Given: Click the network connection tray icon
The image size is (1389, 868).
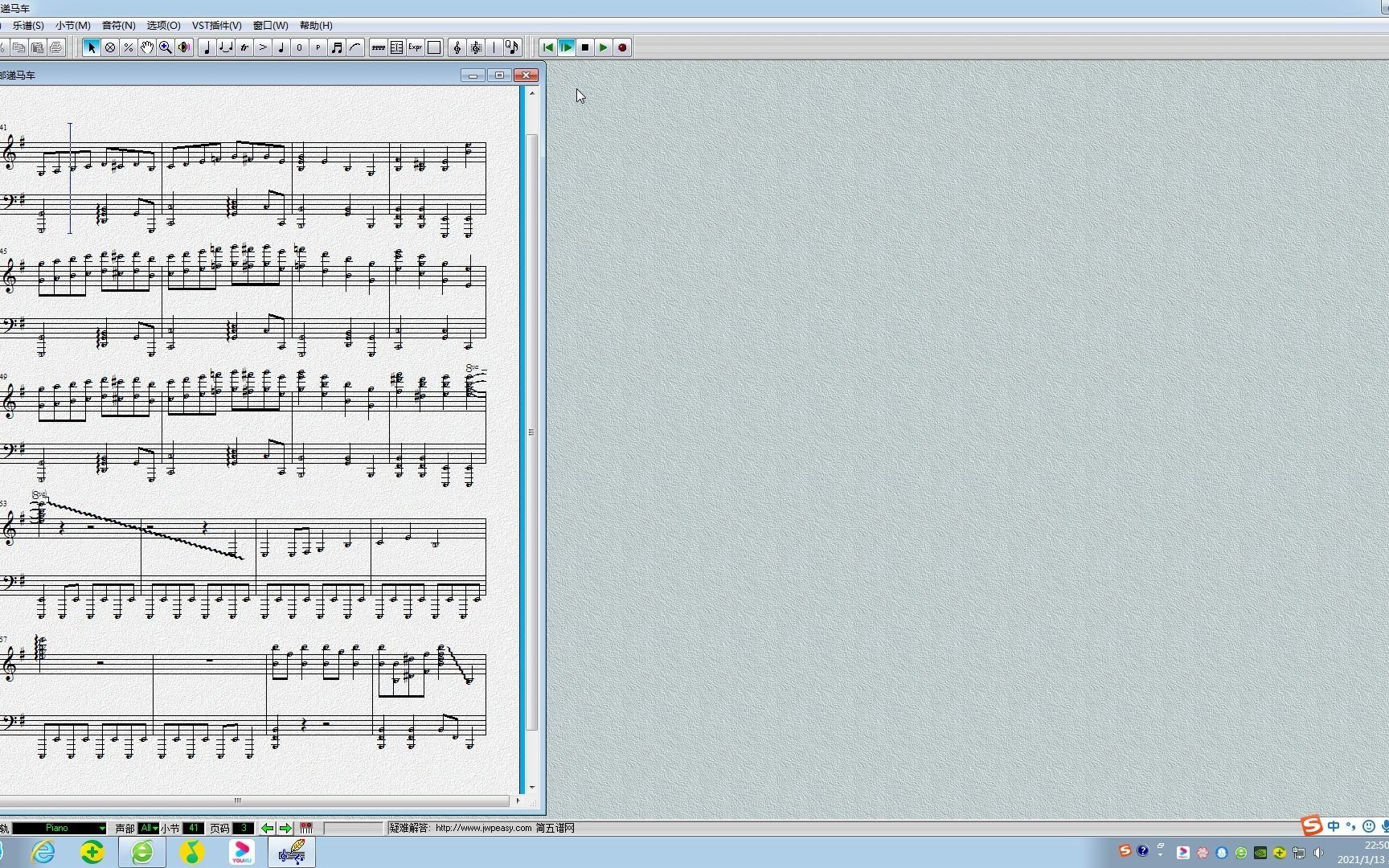Looking at the screenshot, I should pyautogui.click(x=1299, y=853).
